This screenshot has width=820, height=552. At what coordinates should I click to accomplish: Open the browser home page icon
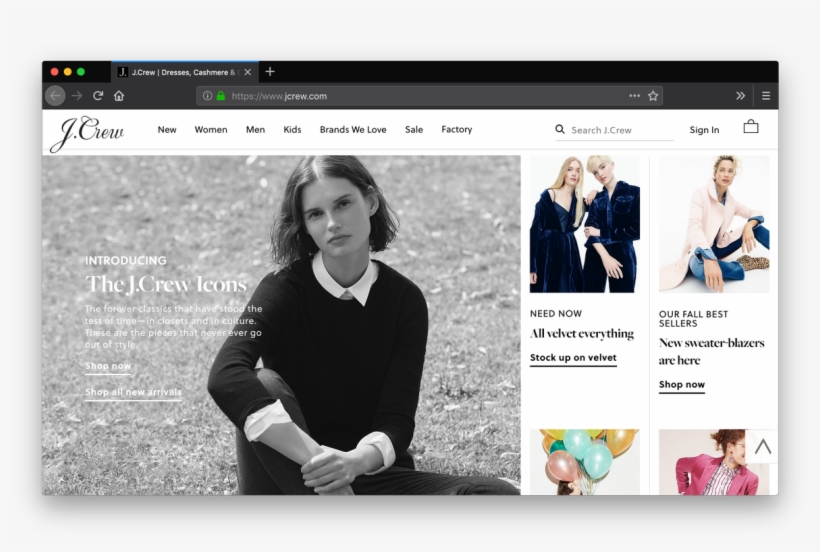pos(119,96)
